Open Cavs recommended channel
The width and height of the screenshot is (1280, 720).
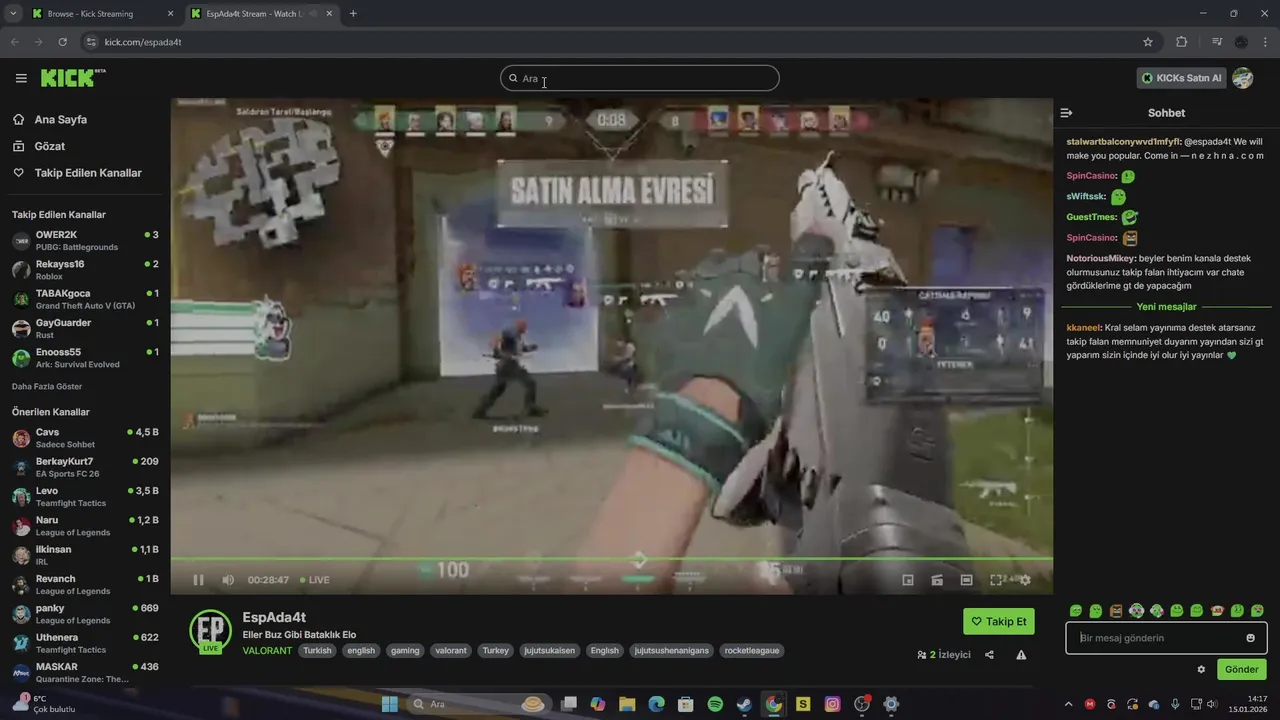(x=85, y=438)
